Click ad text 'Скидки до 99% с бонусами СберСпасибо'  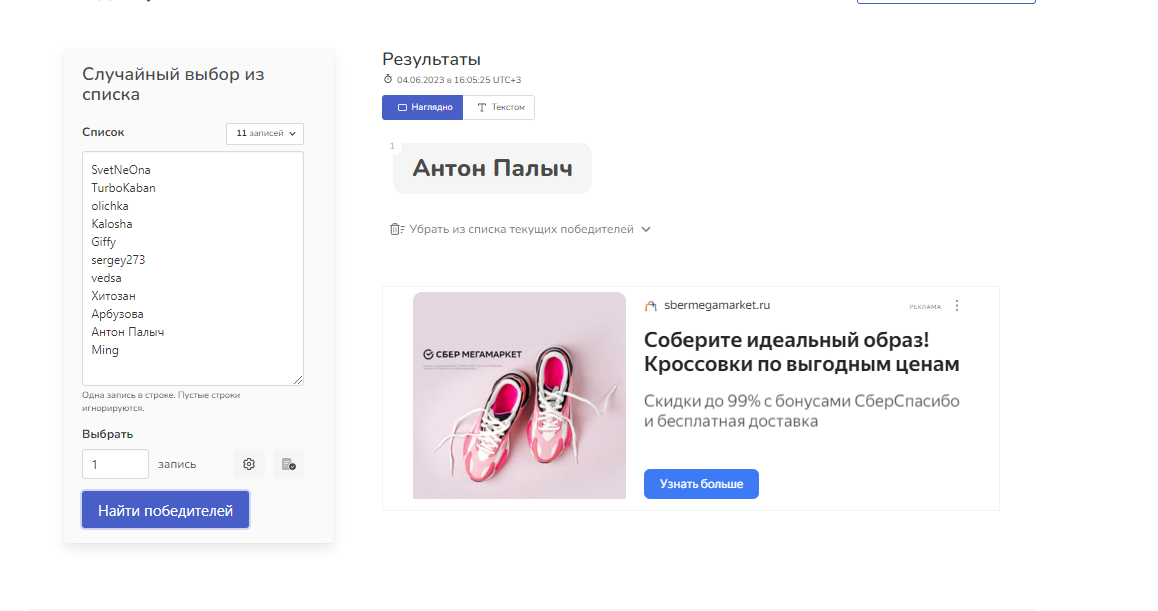(801, 401)
